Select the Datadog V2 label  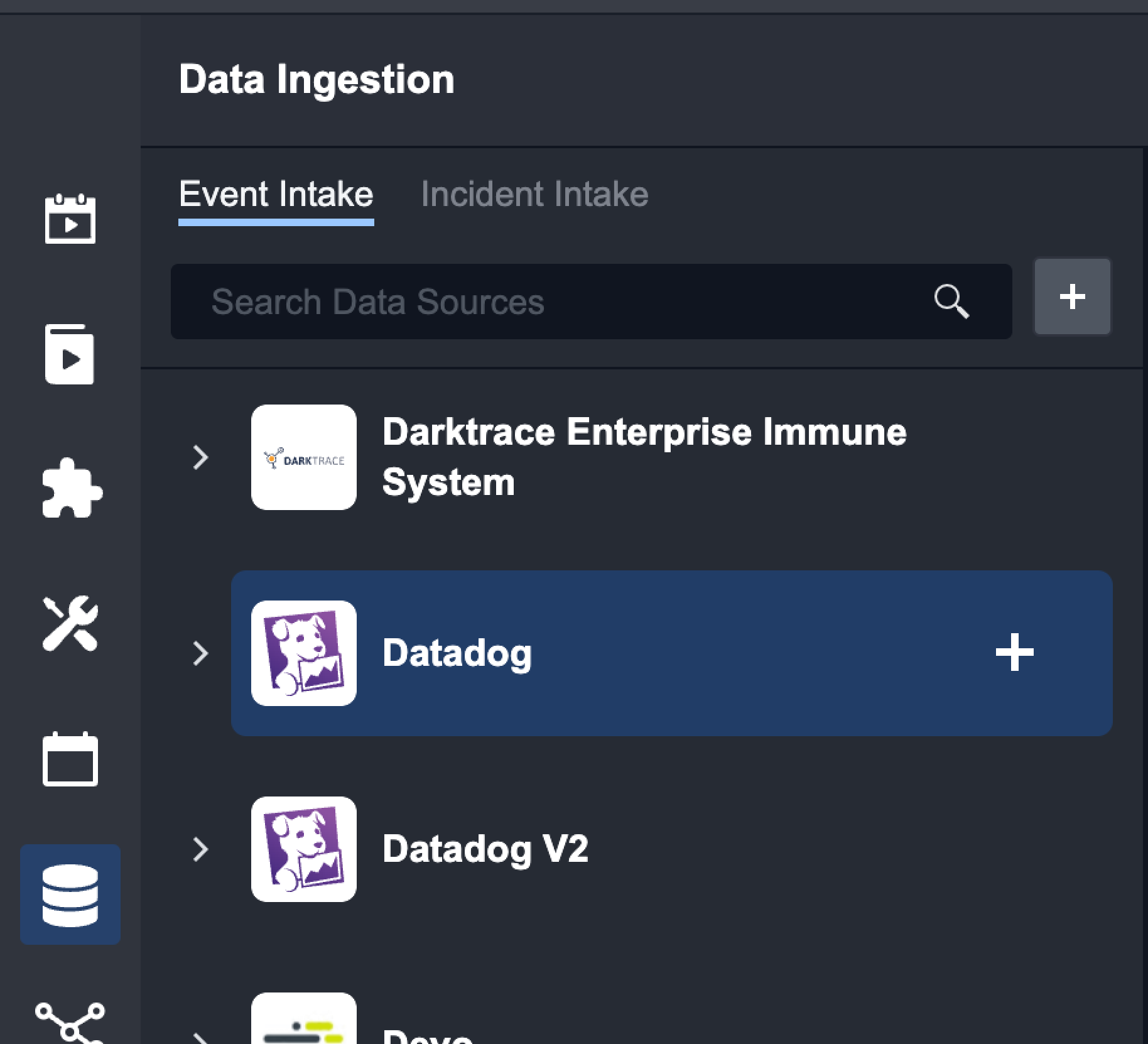coord(485,849)
